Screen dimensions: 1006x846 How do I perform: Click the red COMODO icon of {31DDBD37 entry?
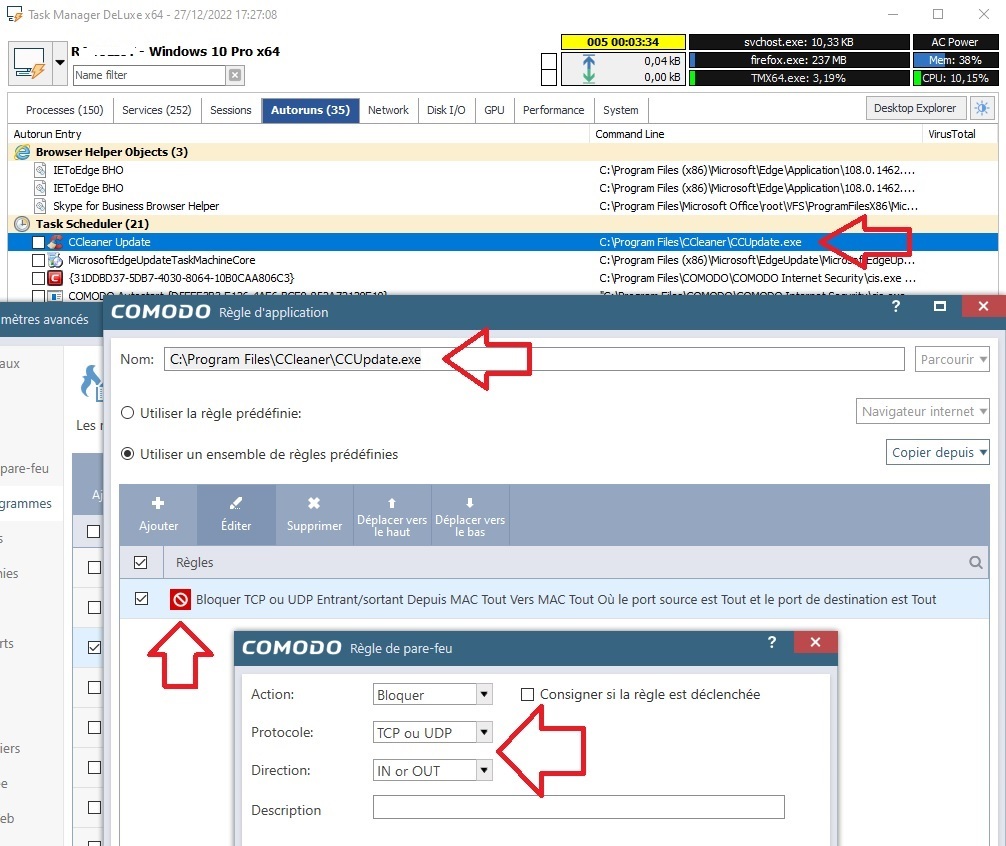pyautogui.click(x=55, y=278)
